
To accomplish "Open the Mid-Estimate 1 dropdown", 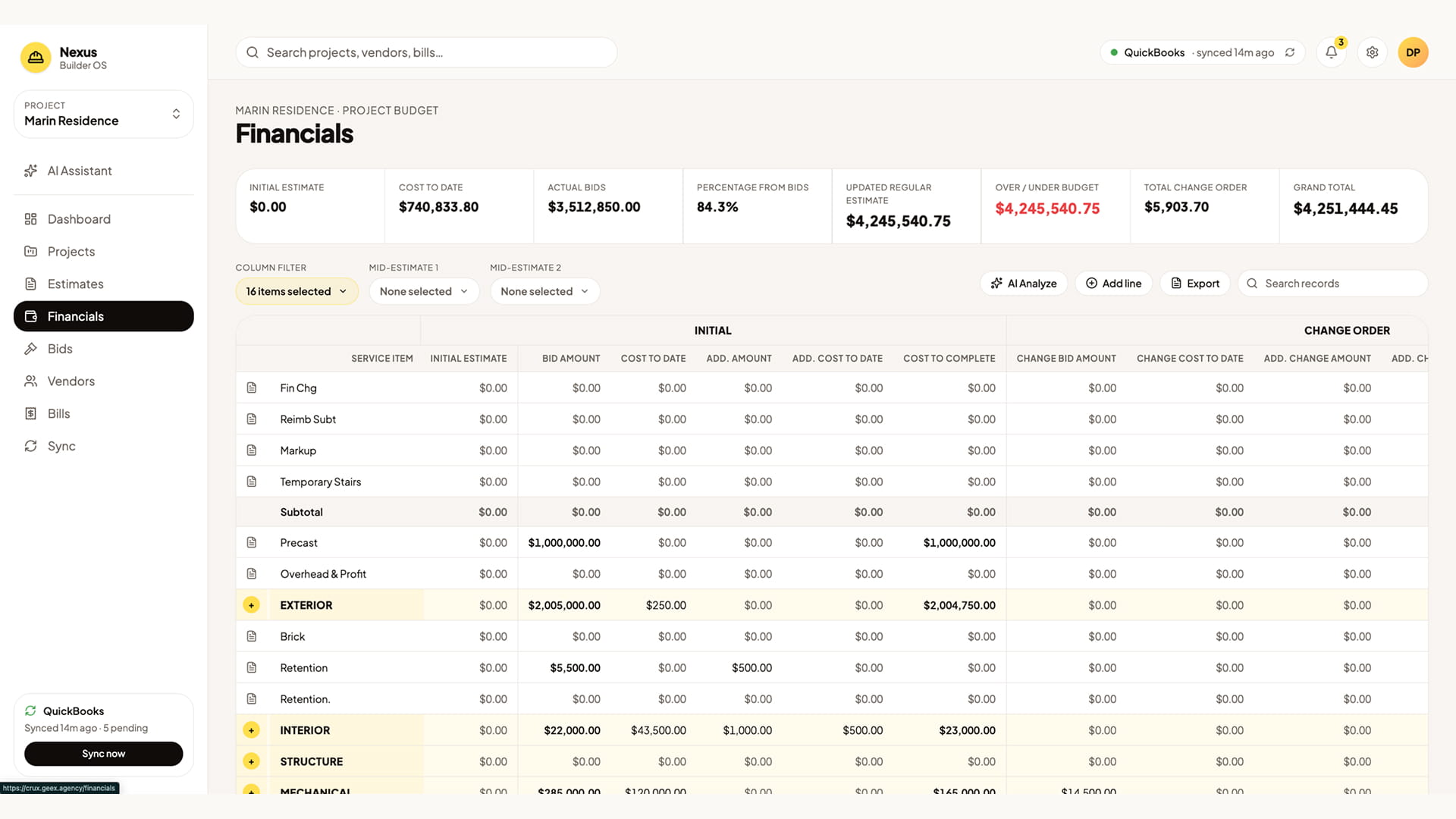I will tap(424, 291).
